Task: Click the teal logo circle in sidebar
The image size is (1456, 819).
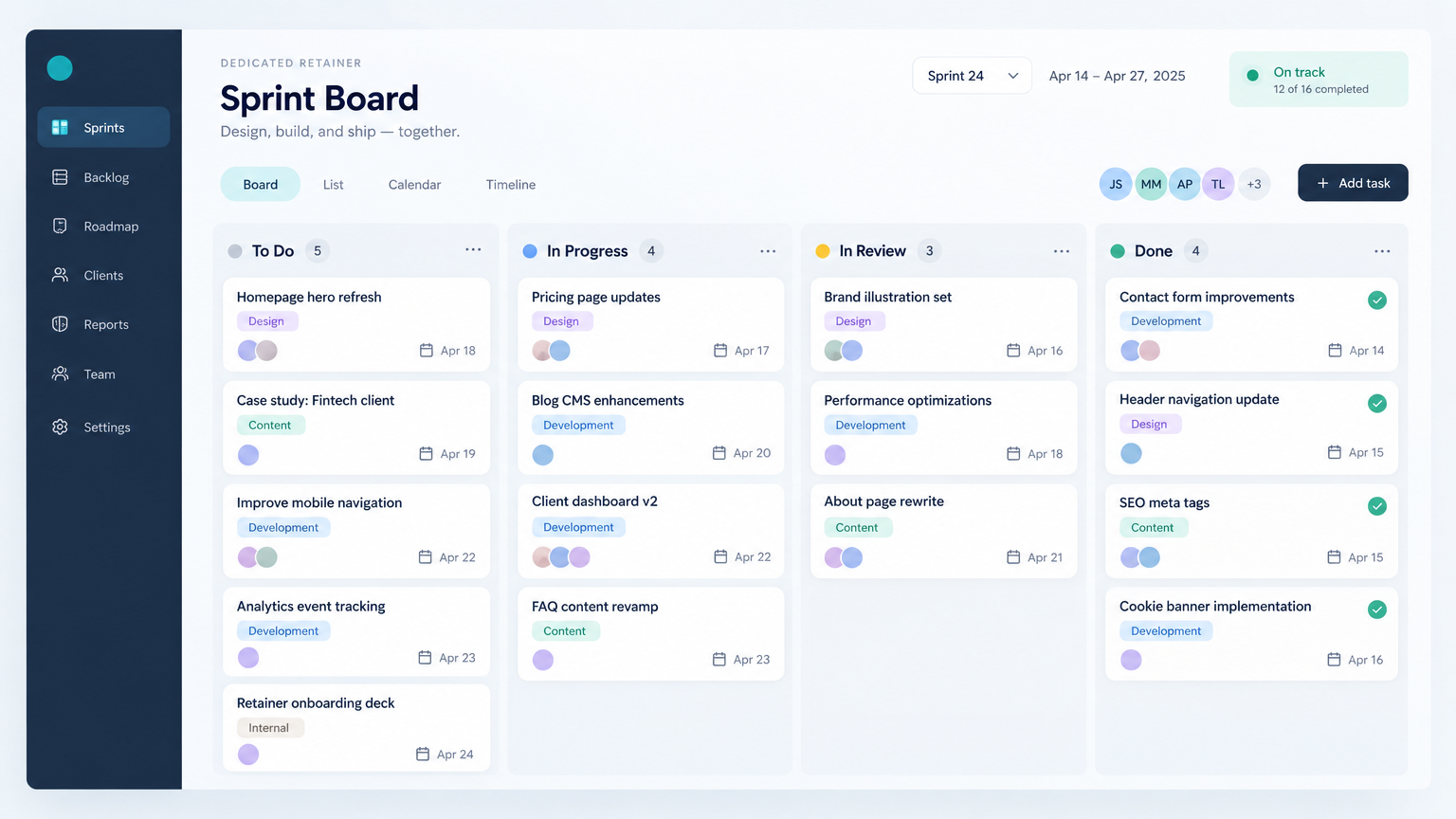Action: tap(60, 68)
